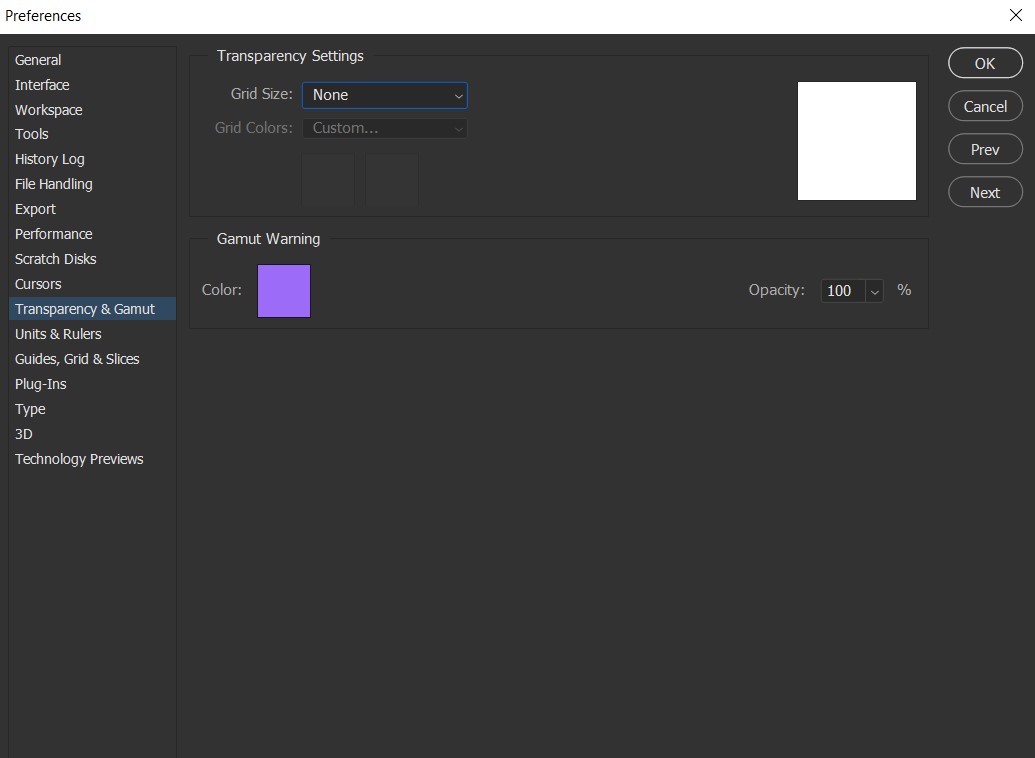Click the Gamut Warning color swatch
Image resolution: width=1035 pixels, height=758 pixels.
(x=283, y=290)
